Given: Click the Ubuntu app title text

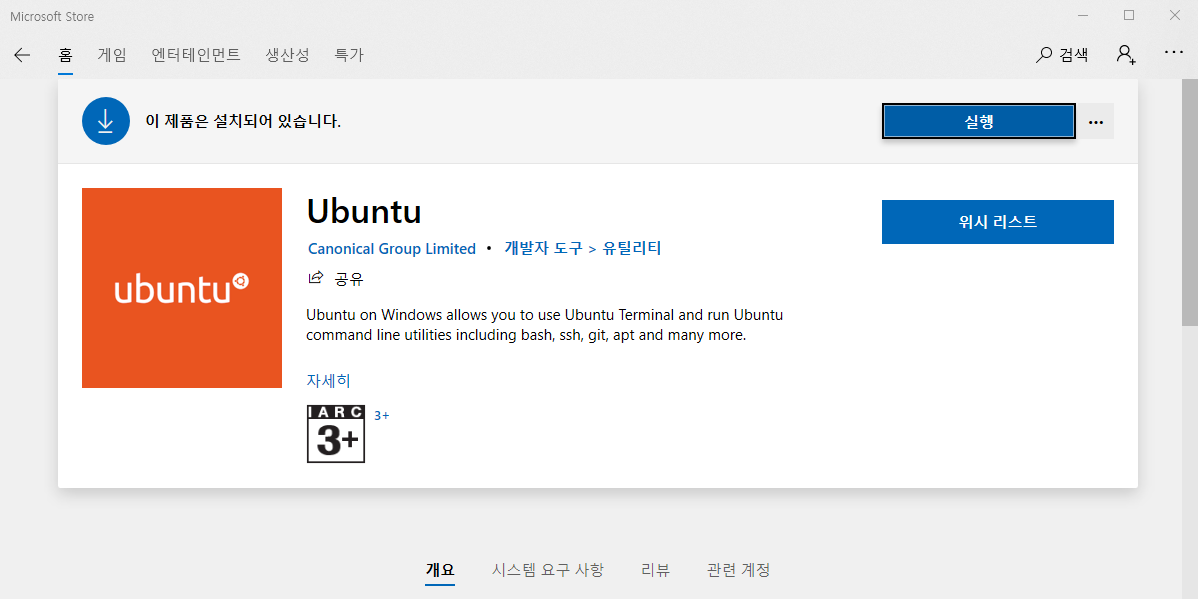Looking at the screenshot, I should coord(364,212).
